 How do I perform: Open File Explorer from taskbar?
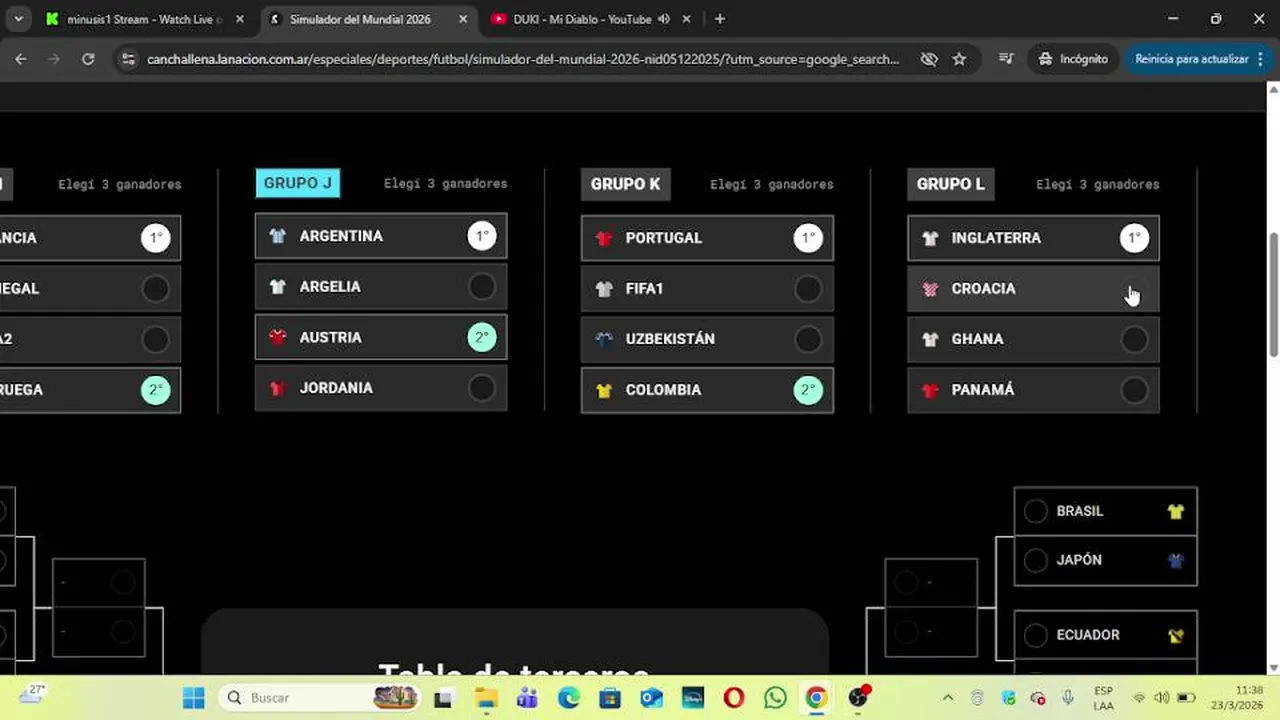tap(486, 697)
